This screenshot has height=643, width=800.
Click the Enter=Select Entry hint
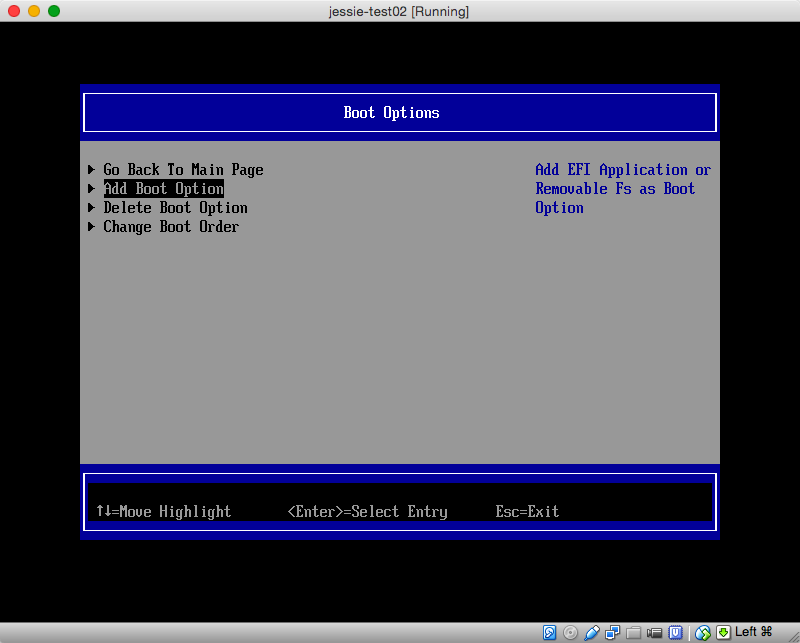pyautogui.click(x=367, y=511)
